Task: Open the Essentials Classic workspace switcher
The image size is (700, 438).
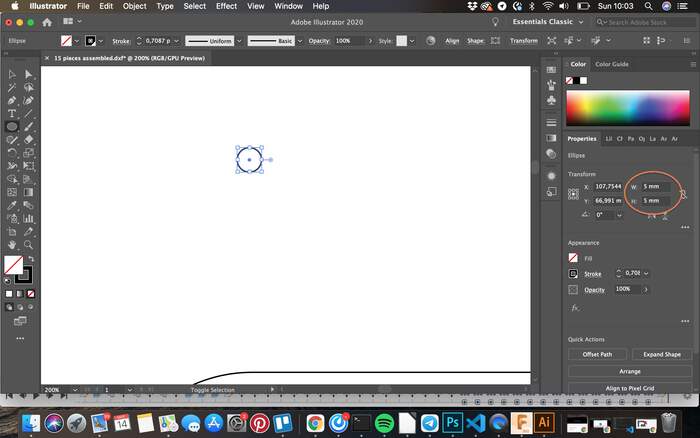Action: [x=548, y=21]
